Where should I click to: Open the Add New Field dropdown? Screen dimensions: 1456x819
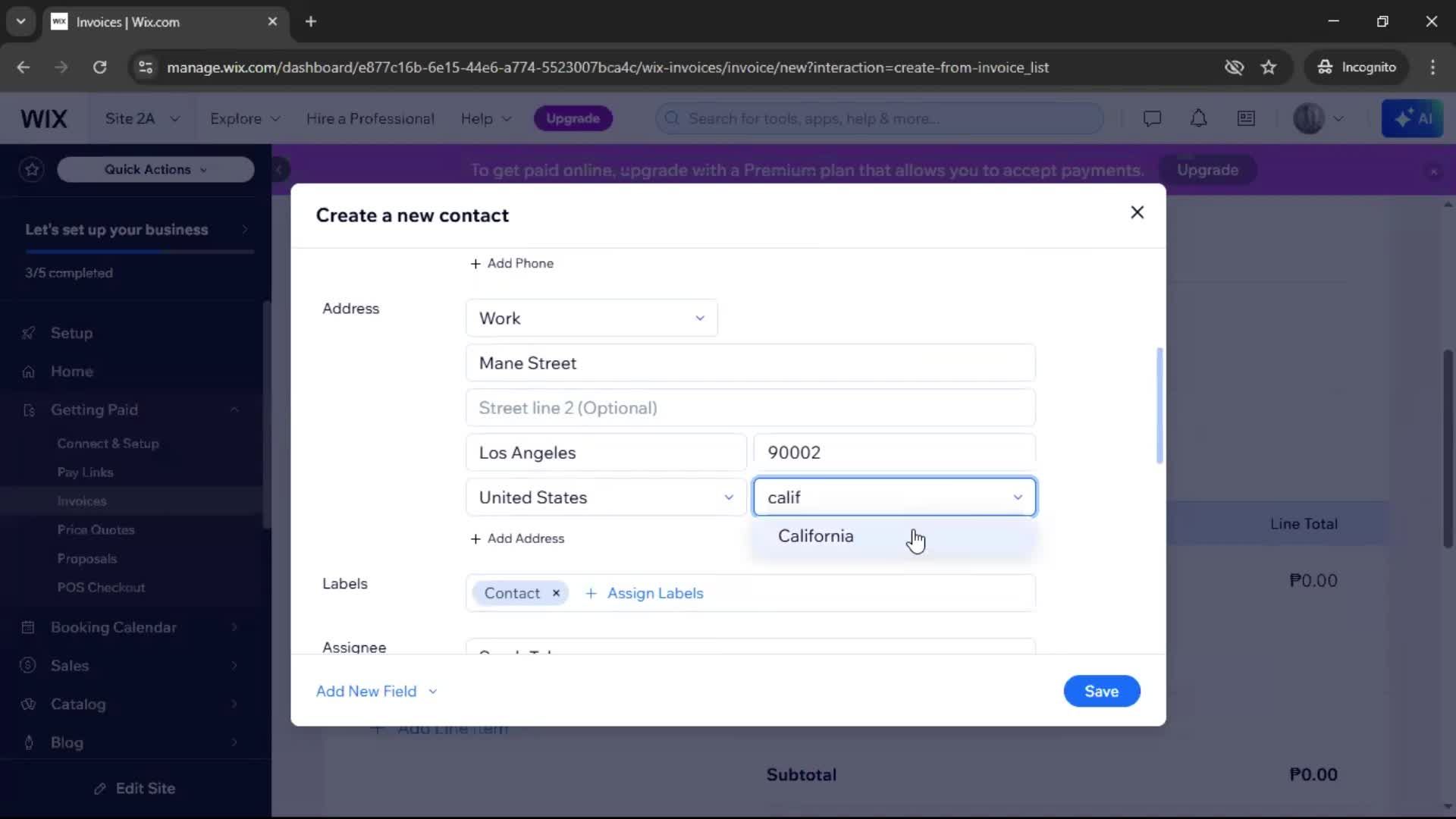tap(376, 691)
